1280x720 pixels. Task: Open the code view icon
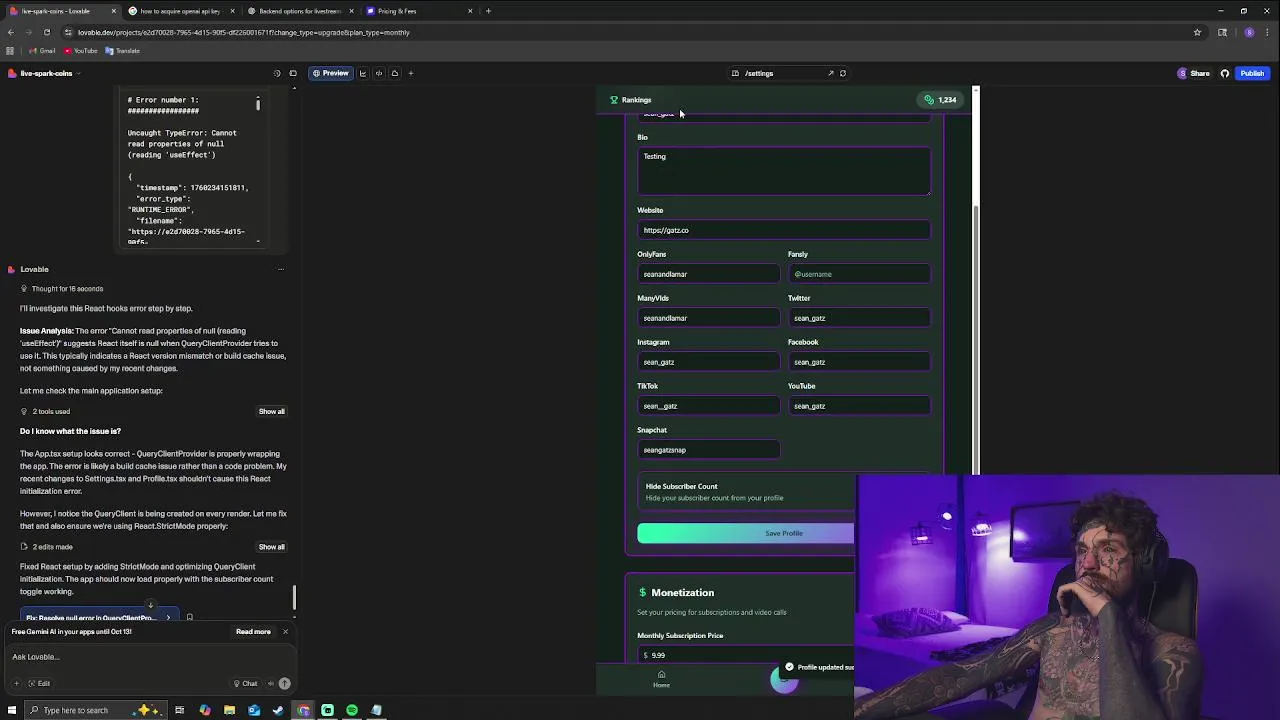[x=379, y=73]
